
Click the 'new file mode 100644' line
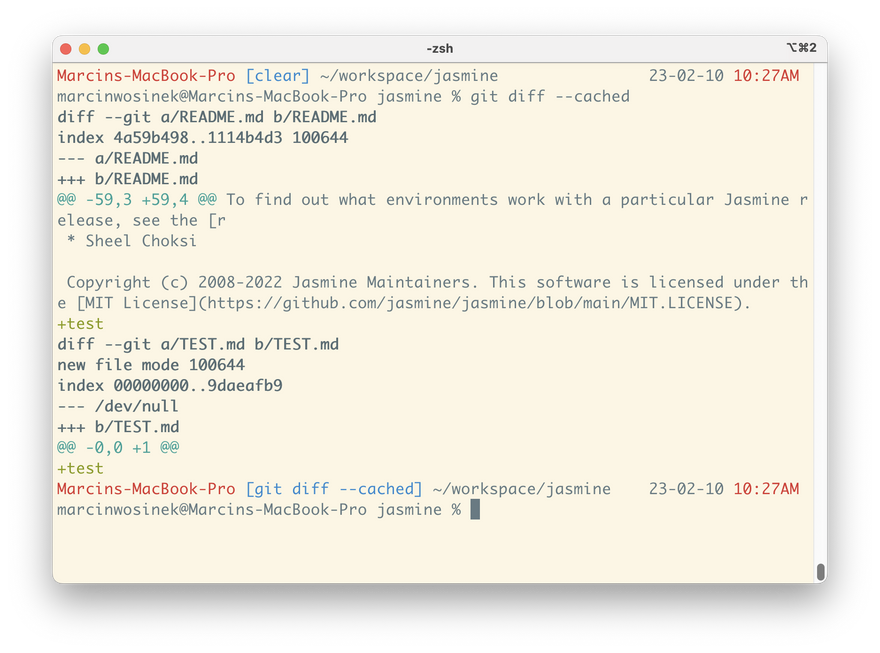[151, 365]
